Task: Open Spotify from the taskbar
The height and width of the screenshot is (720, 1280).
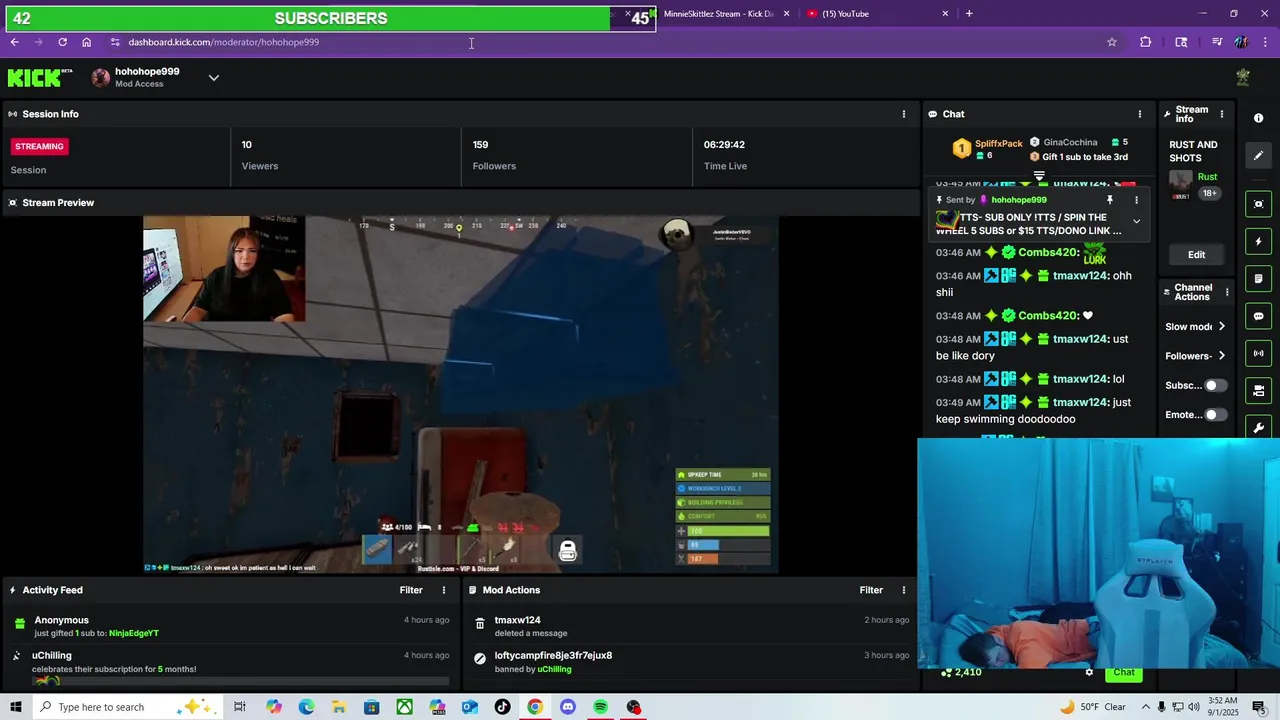Action: coord(600,707)
